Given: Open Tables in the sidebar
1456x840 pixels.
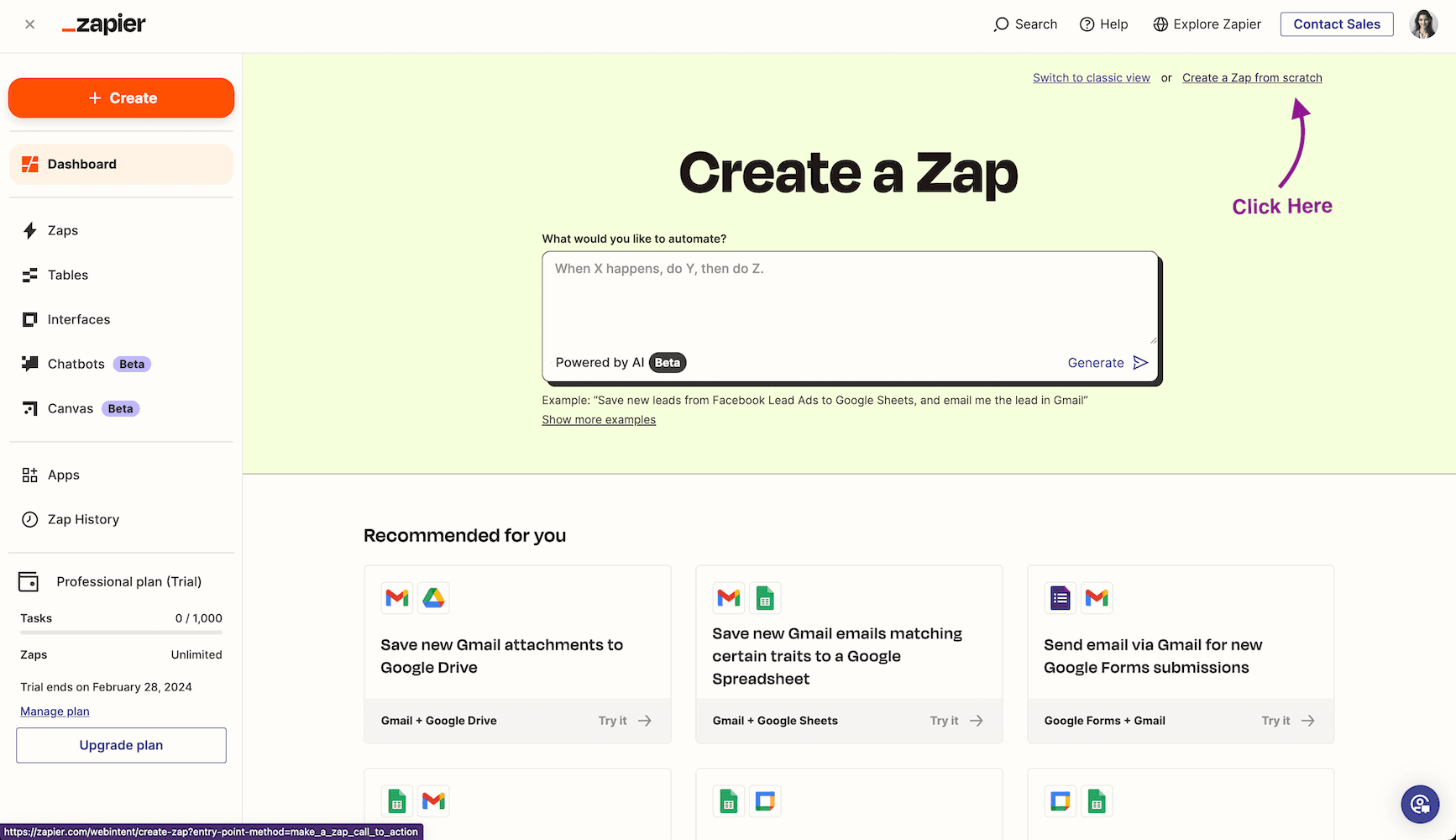Looking at the screenshot, I should pyautogui.click(x=122, y=275).
